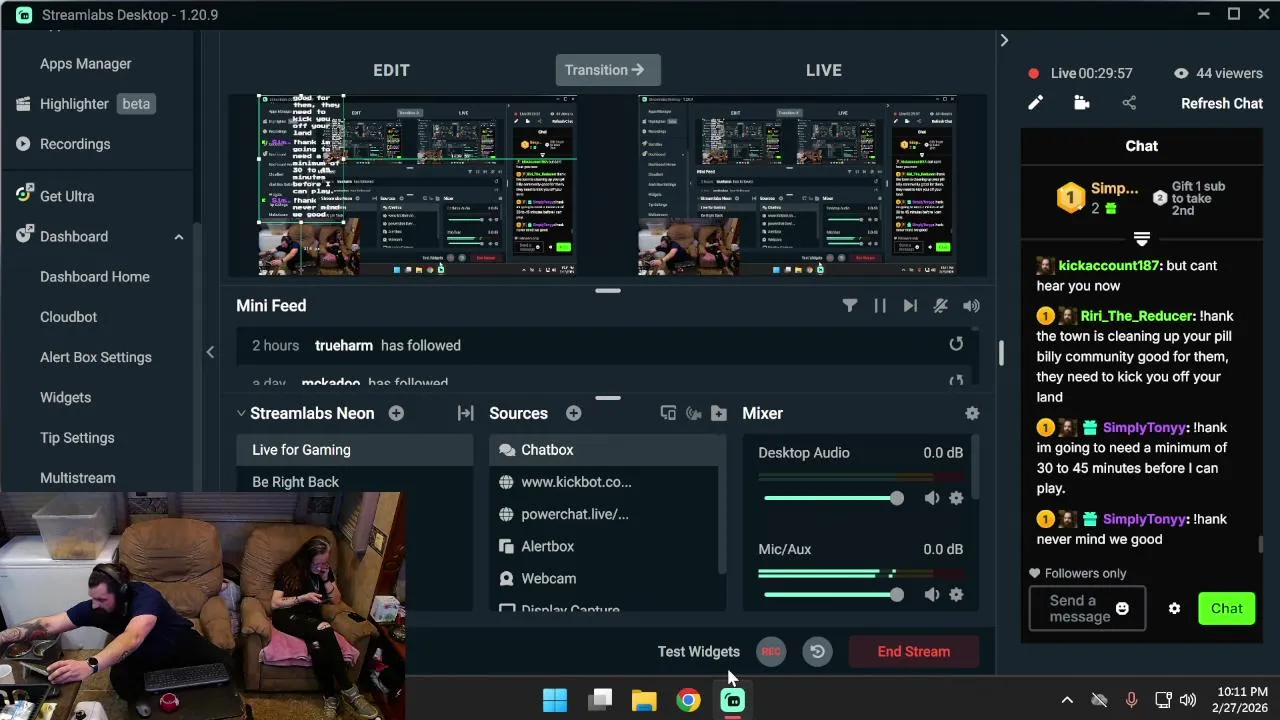Edit stream info with the pencil icon
Image resolution: width=1280 pixels, height=720 pixels.
click(1035, 103)
